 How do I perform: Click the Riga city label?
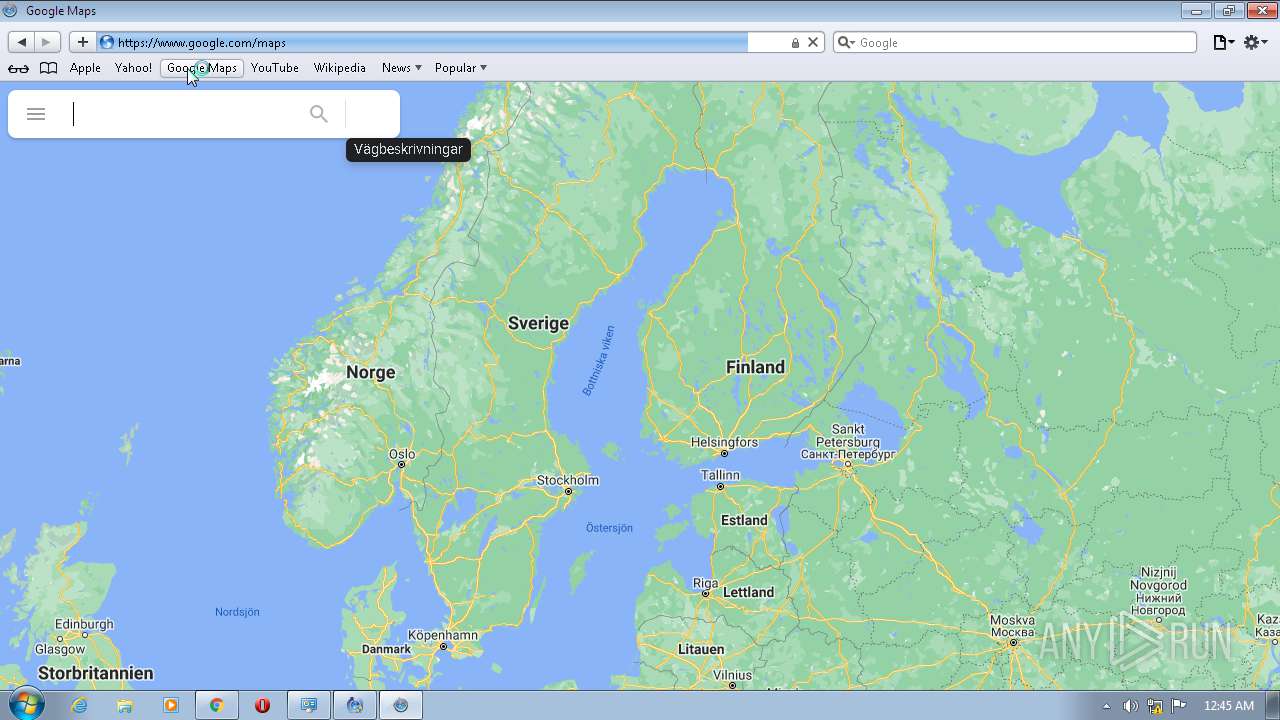coord(705,583)
